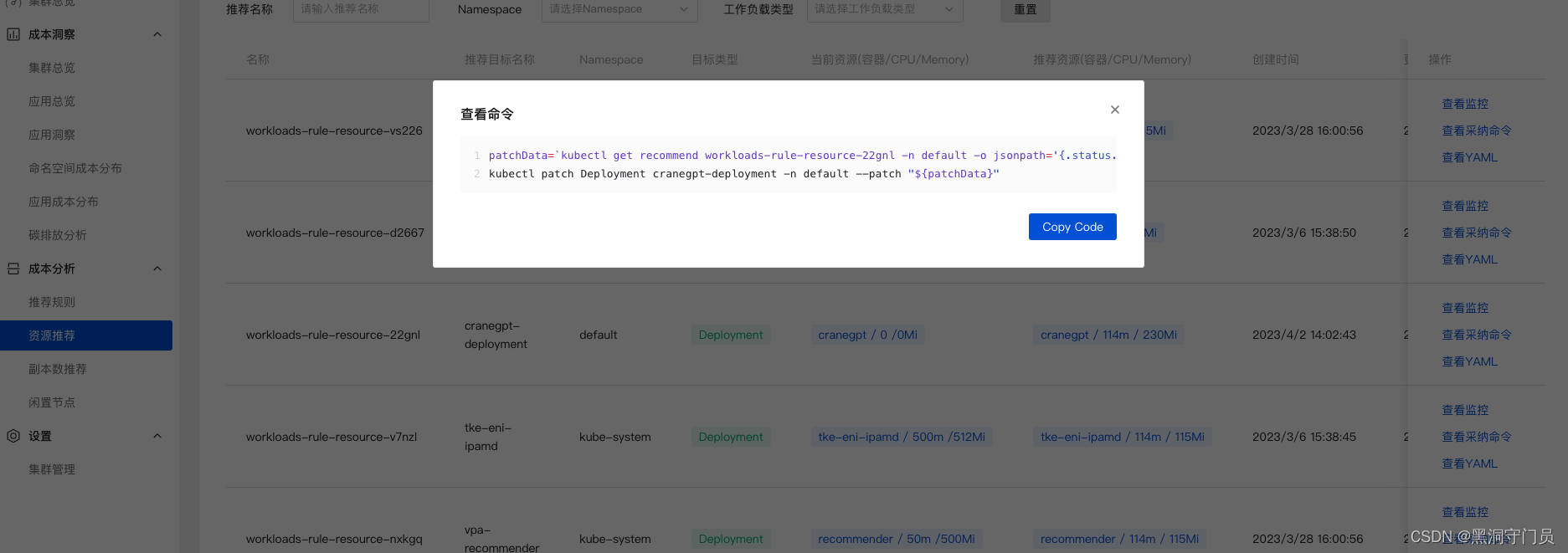This screenshot has width=1568, height=553.
Task: Open 集群管理 under 设置
Action: tap(52, 469)
